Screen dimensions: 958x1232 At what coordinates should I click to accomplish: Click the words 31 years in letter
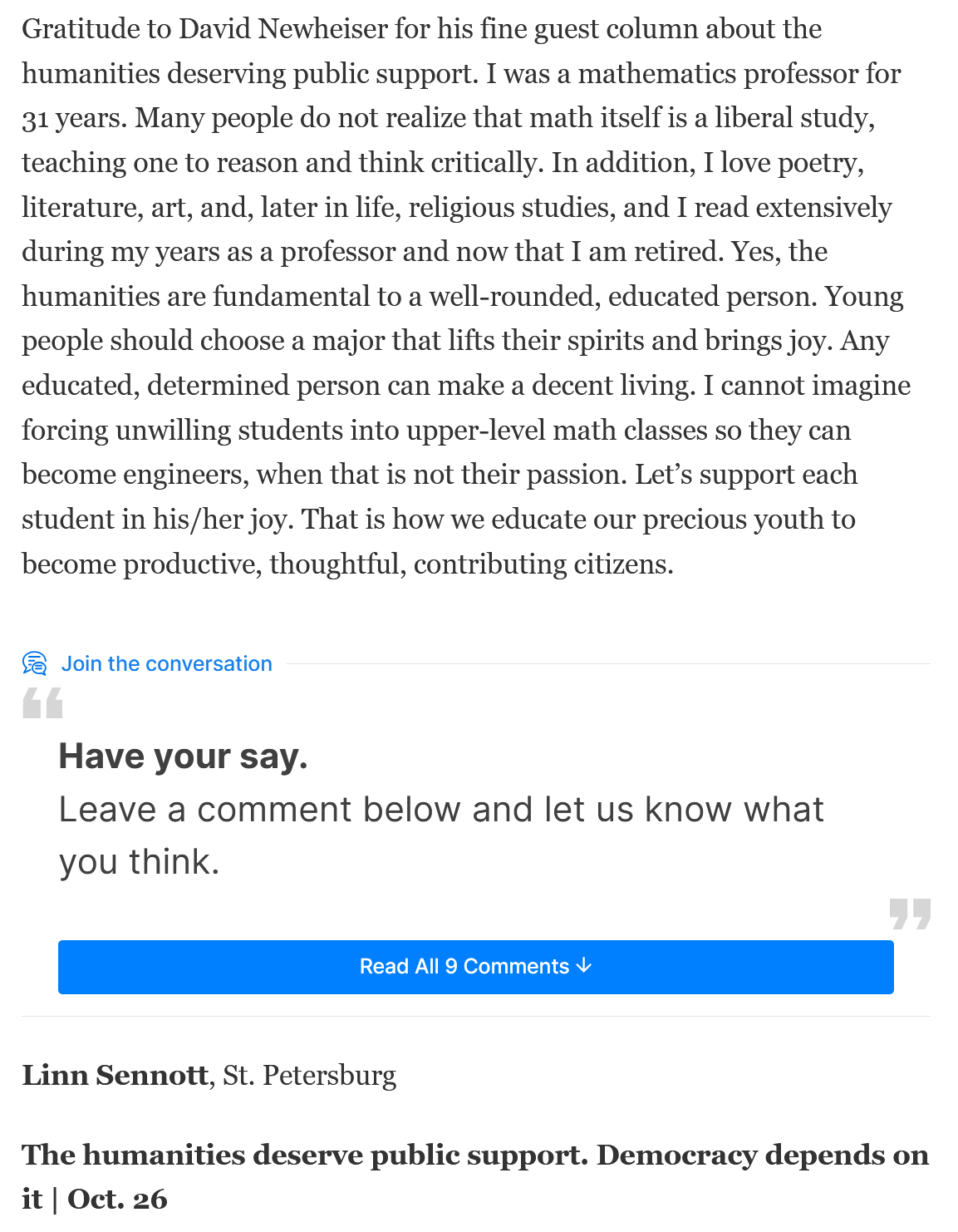pos(74,118)
